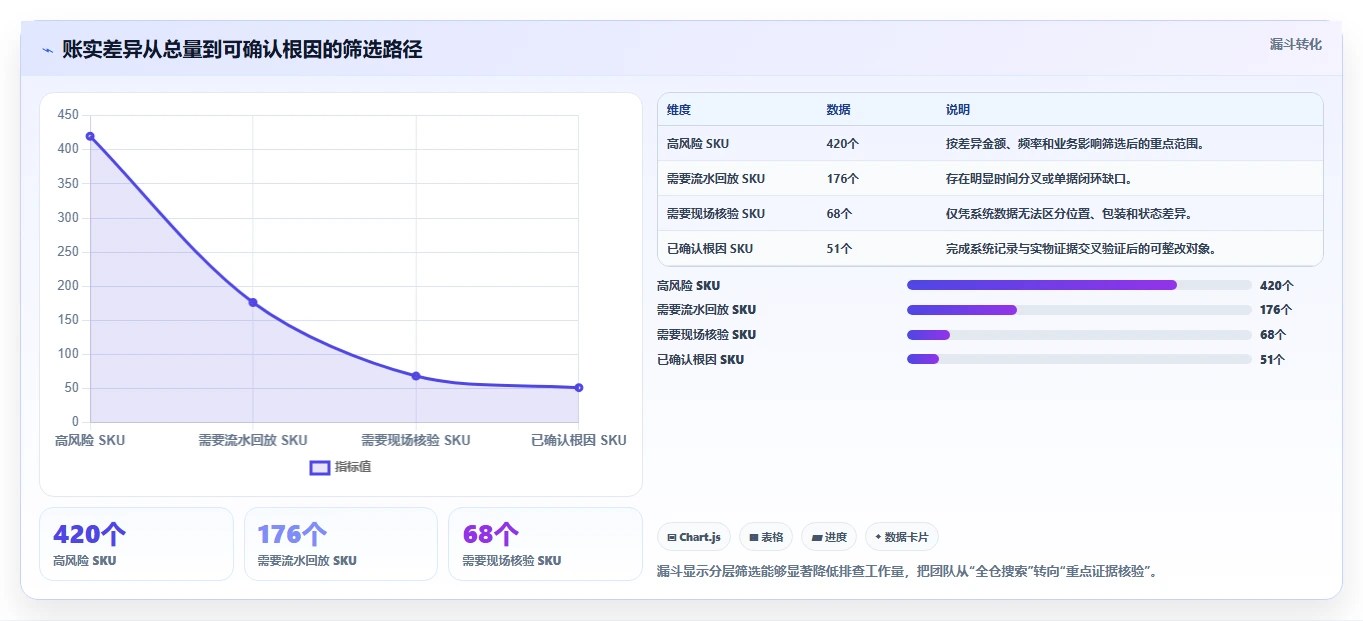The image size is (1363, 621).
Task: Click the 高风险 SKU progress bar
Action: tap(1079, 285)
